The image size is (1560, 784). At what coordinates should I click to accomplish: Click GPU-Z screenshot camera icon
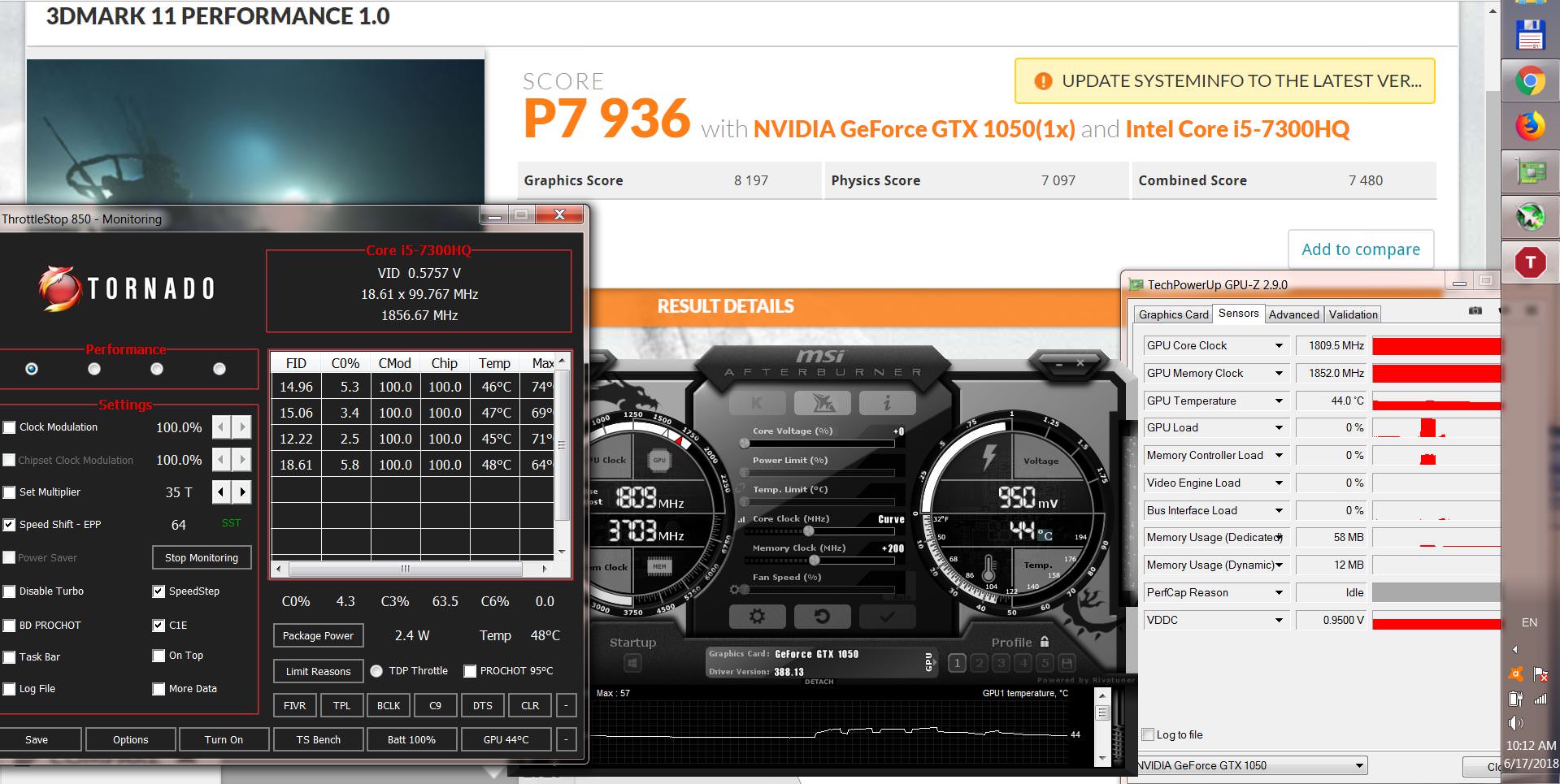1475,311
